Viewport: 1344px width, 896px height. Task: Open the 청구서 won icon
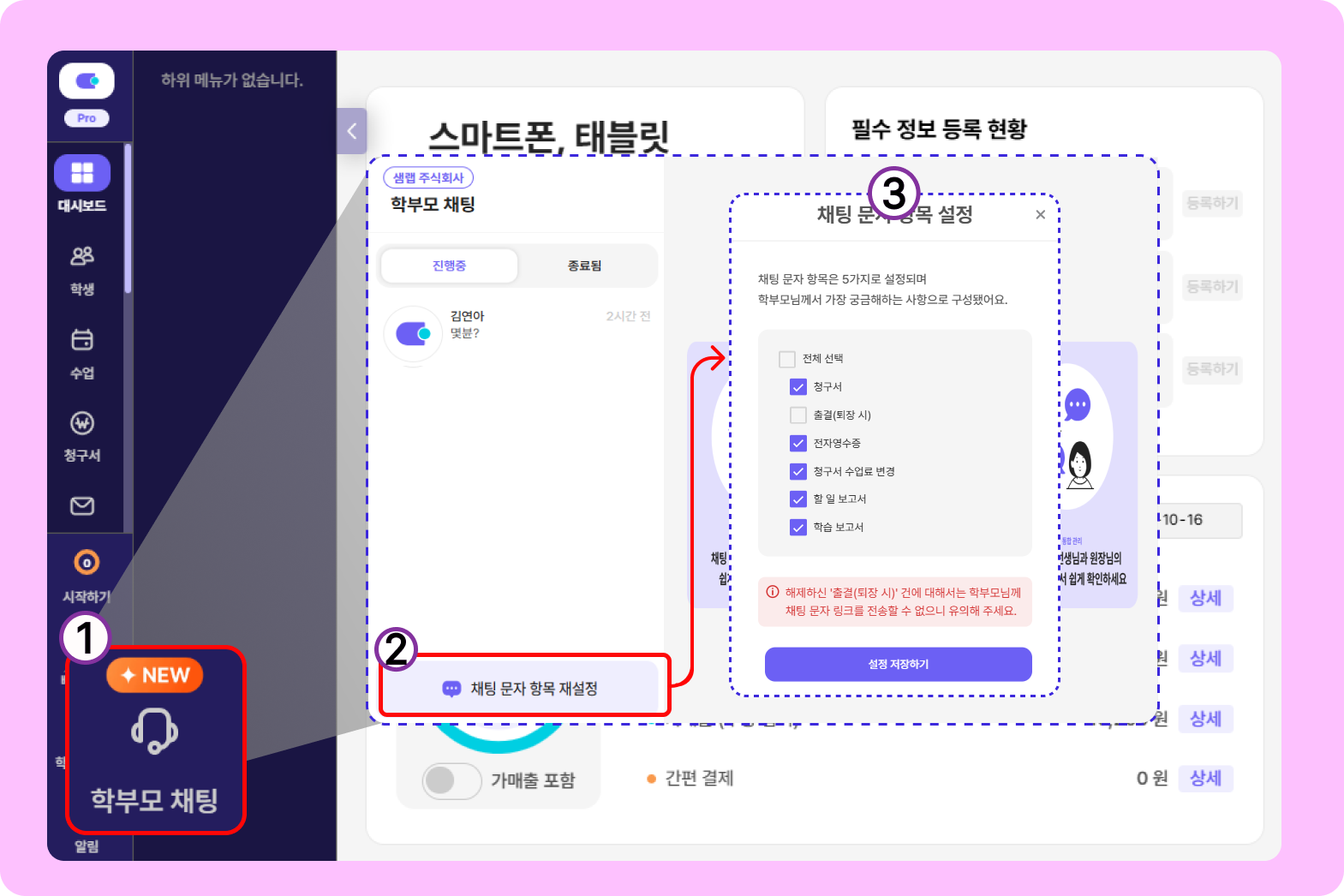pos(82,423)
